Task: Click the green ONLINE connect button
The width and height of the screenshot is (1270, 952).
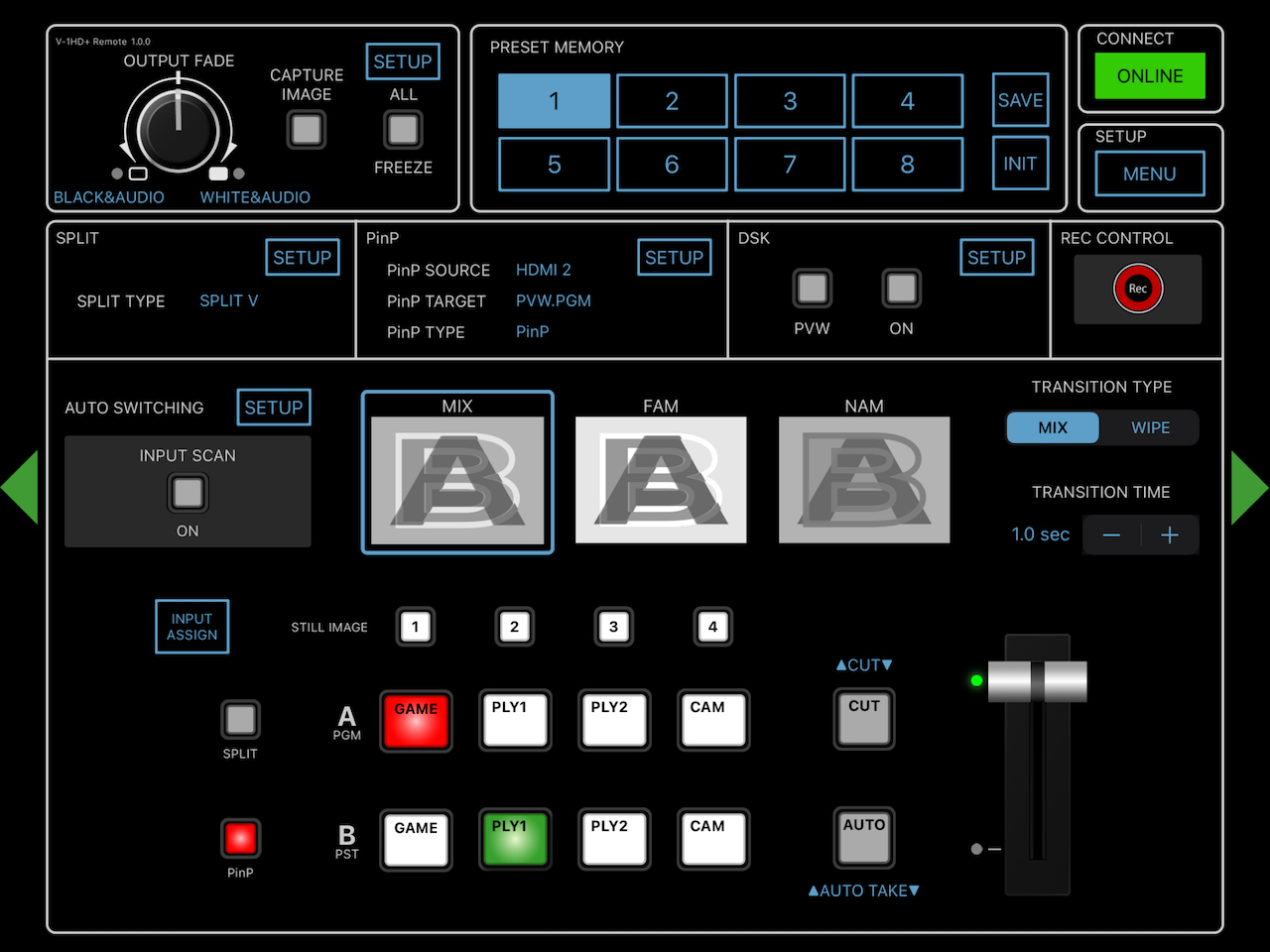Action: click(1150, 76)
